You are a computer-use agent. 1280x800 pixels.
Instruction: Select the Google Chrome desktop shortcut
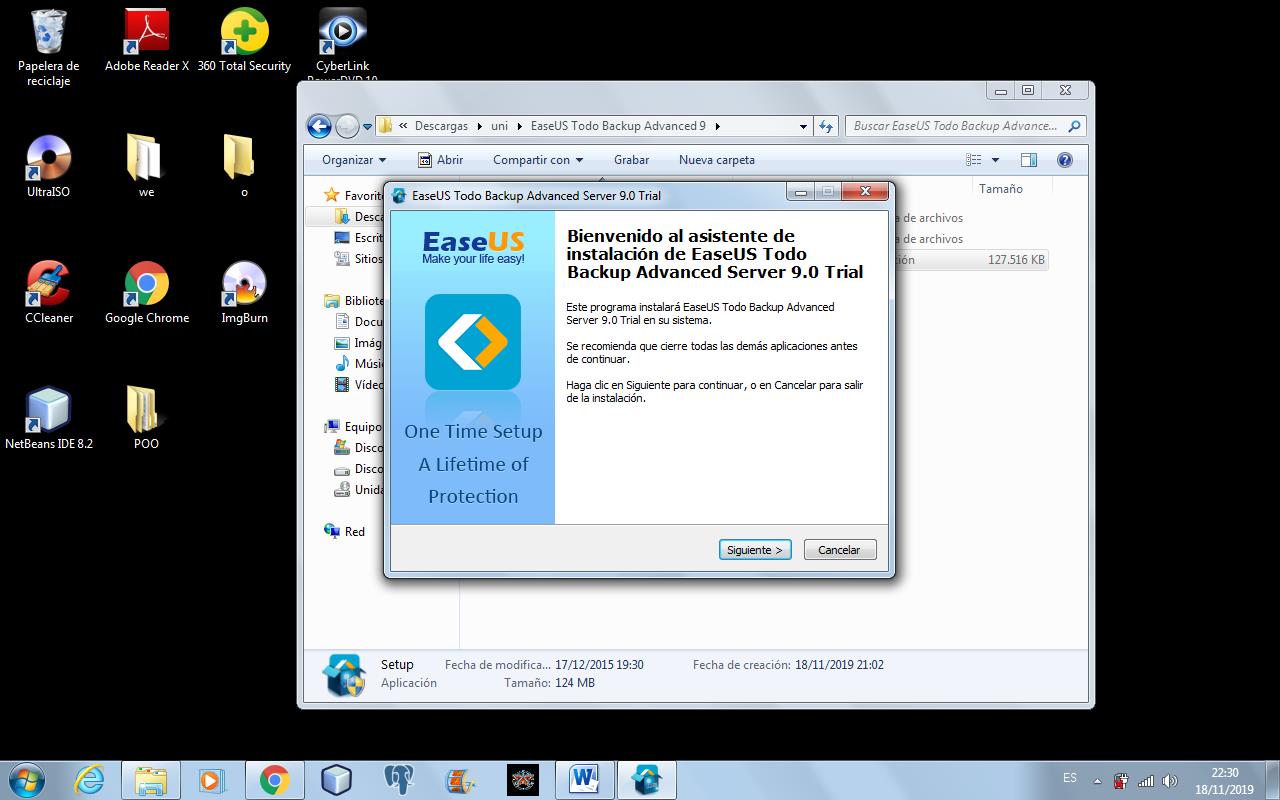(x=147, y=293)
